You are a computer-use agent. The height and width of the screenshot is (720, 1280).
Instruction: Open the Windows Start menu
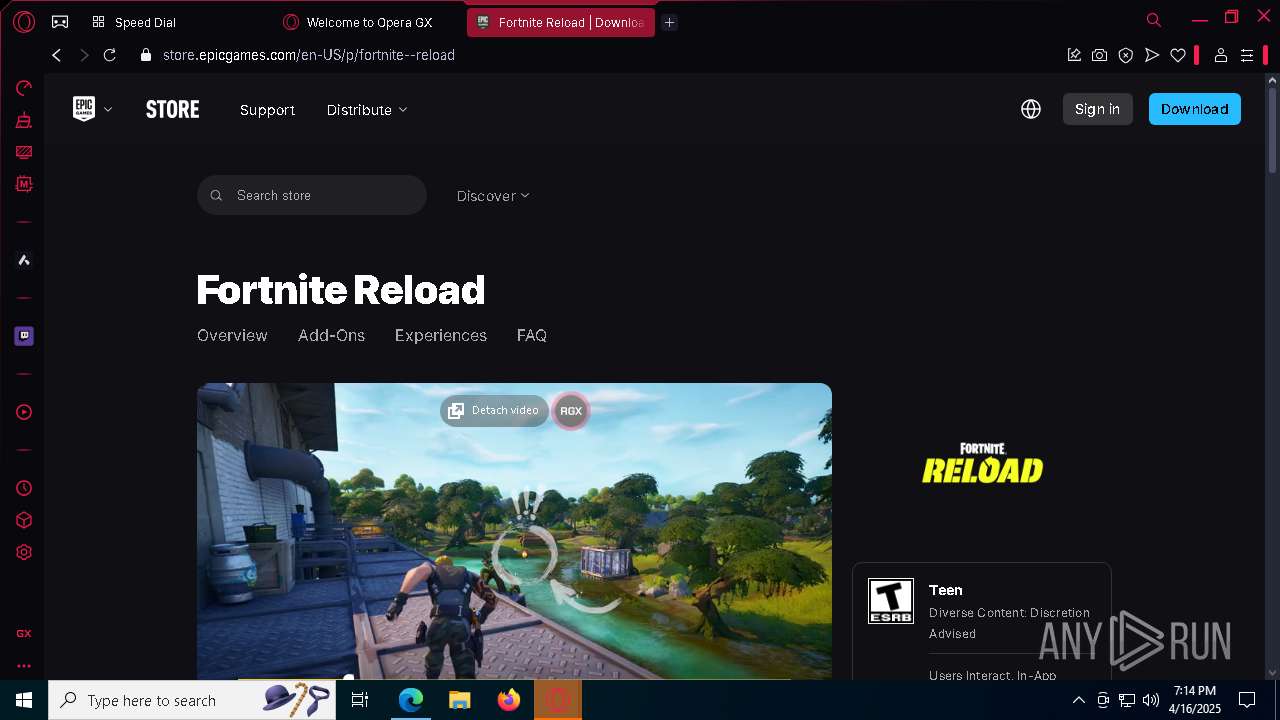point(24,700)
